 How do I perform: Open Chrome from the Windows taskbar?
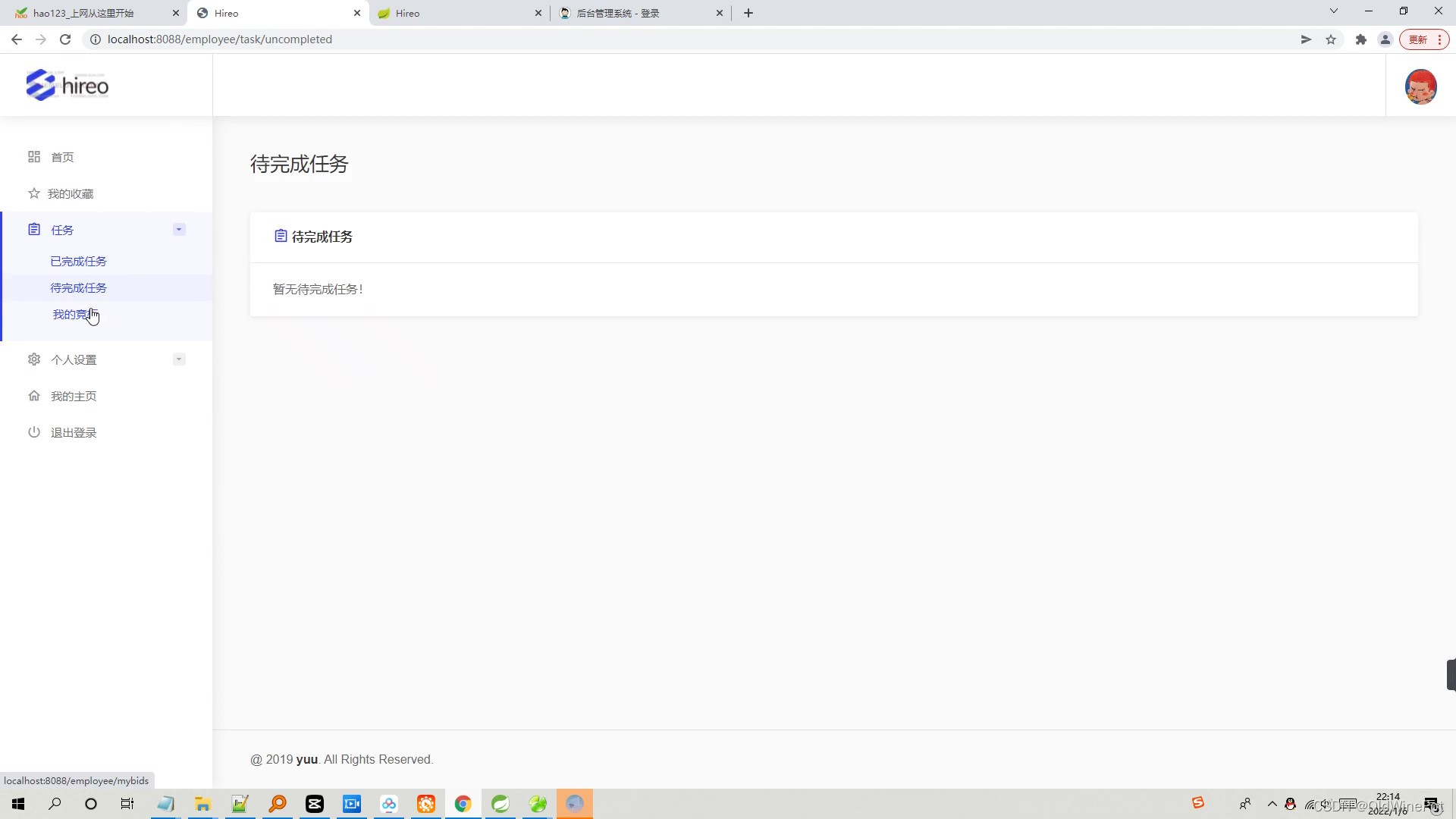click(463, 804)
